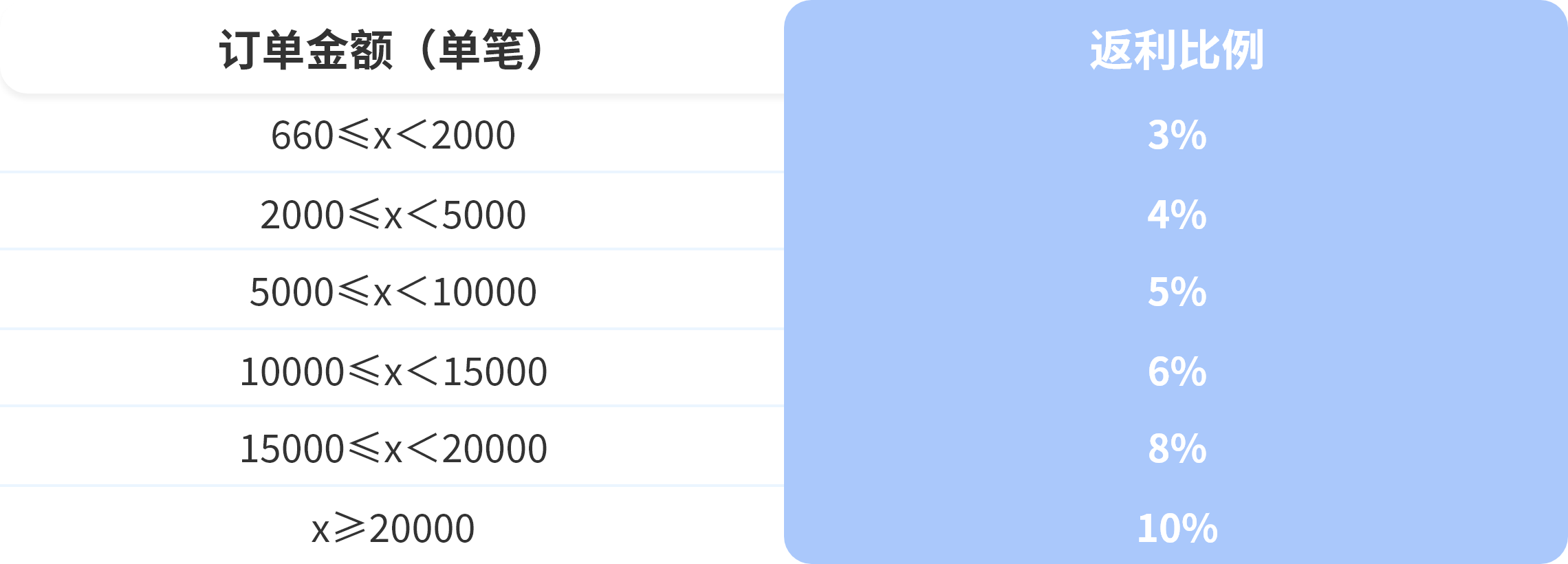Screen dimensions: 1568x564
Task: Select the 2000≤x<5000 order range cell
Action: coord(393,215)
